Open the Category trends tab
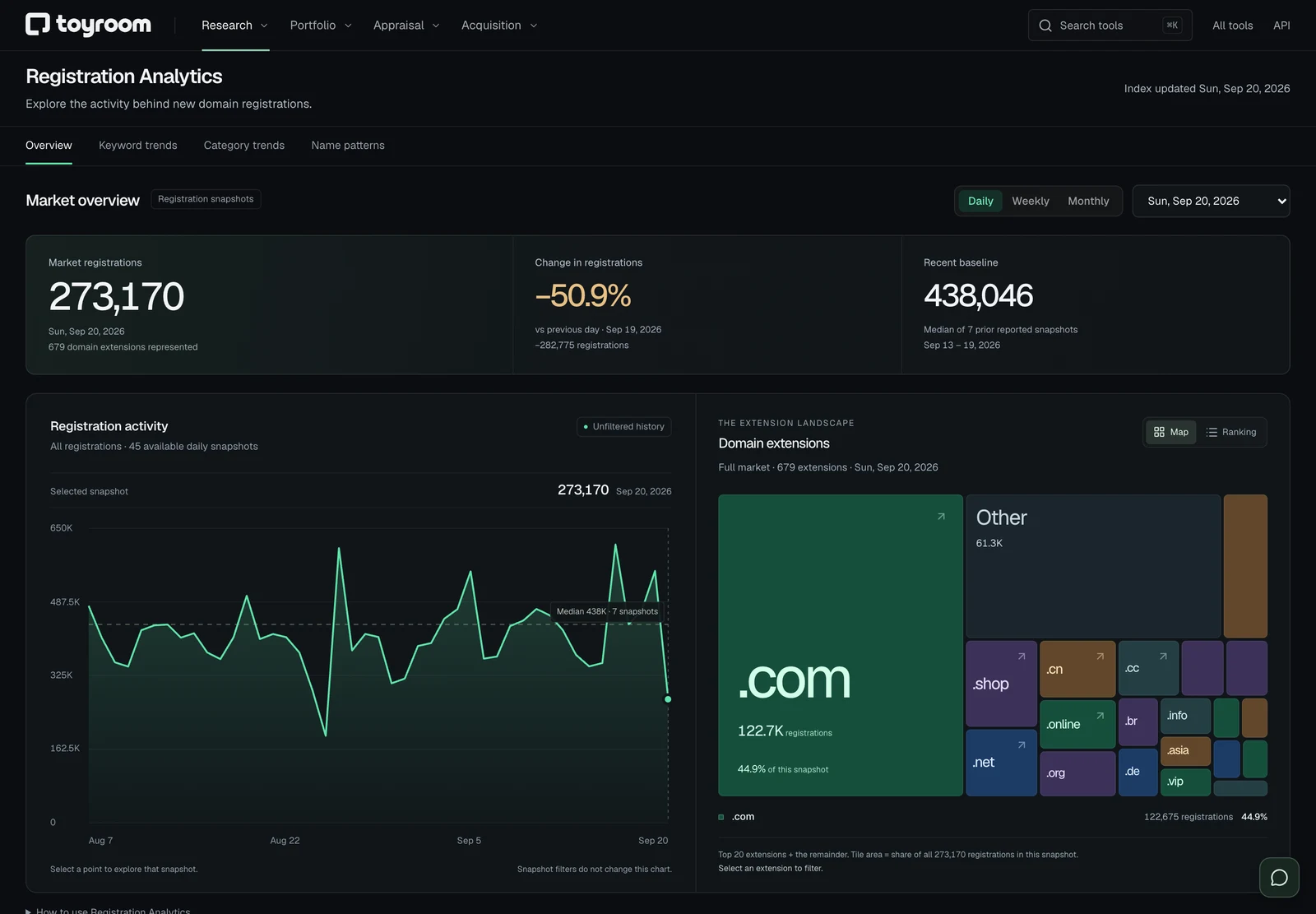The image size is (1316, 914). [244, 146]
